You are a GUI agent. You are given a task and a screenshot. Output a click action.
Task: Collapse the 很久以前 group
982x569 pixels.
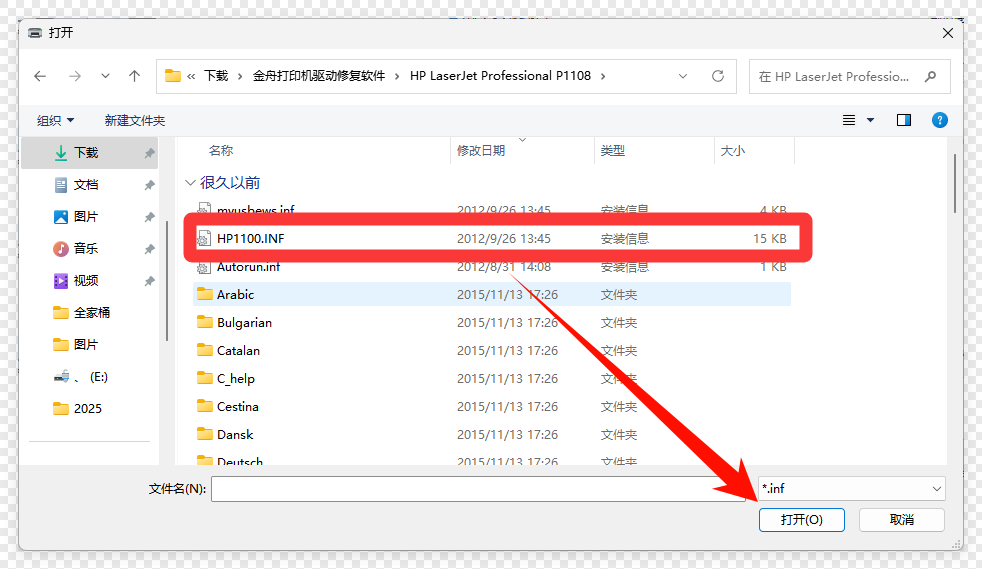coord(190,183)
